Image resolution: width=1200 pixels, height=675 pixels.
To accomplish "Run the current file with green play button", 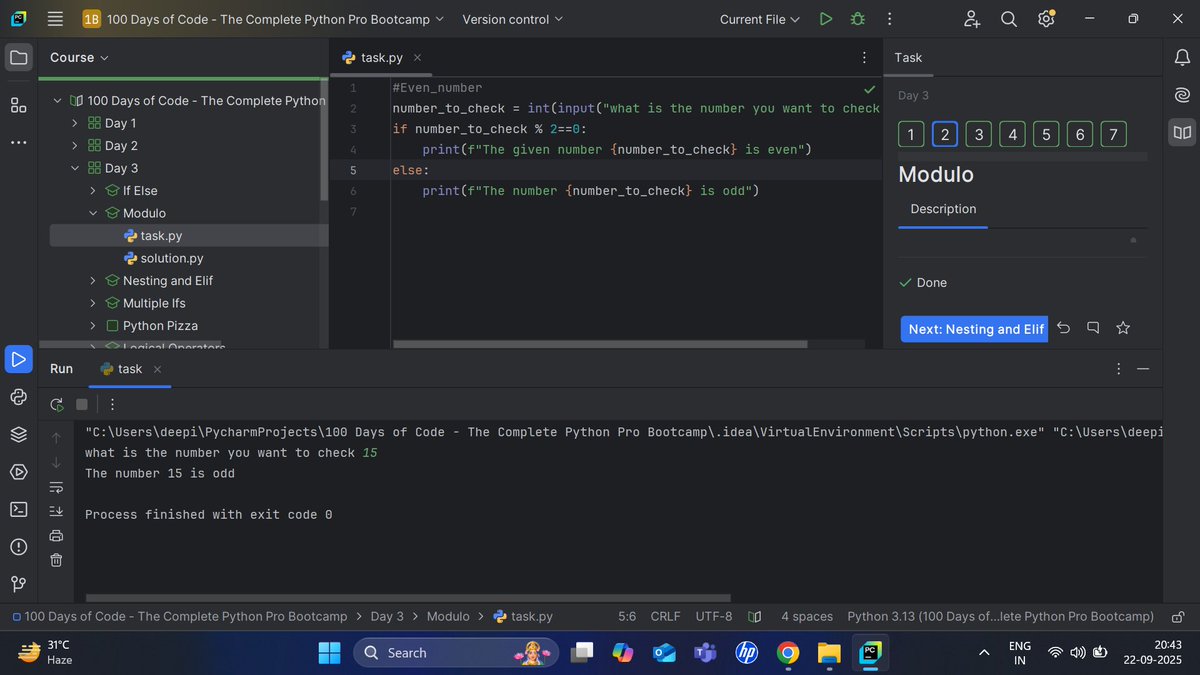I will pyautogui.click(x=825, y=19).
